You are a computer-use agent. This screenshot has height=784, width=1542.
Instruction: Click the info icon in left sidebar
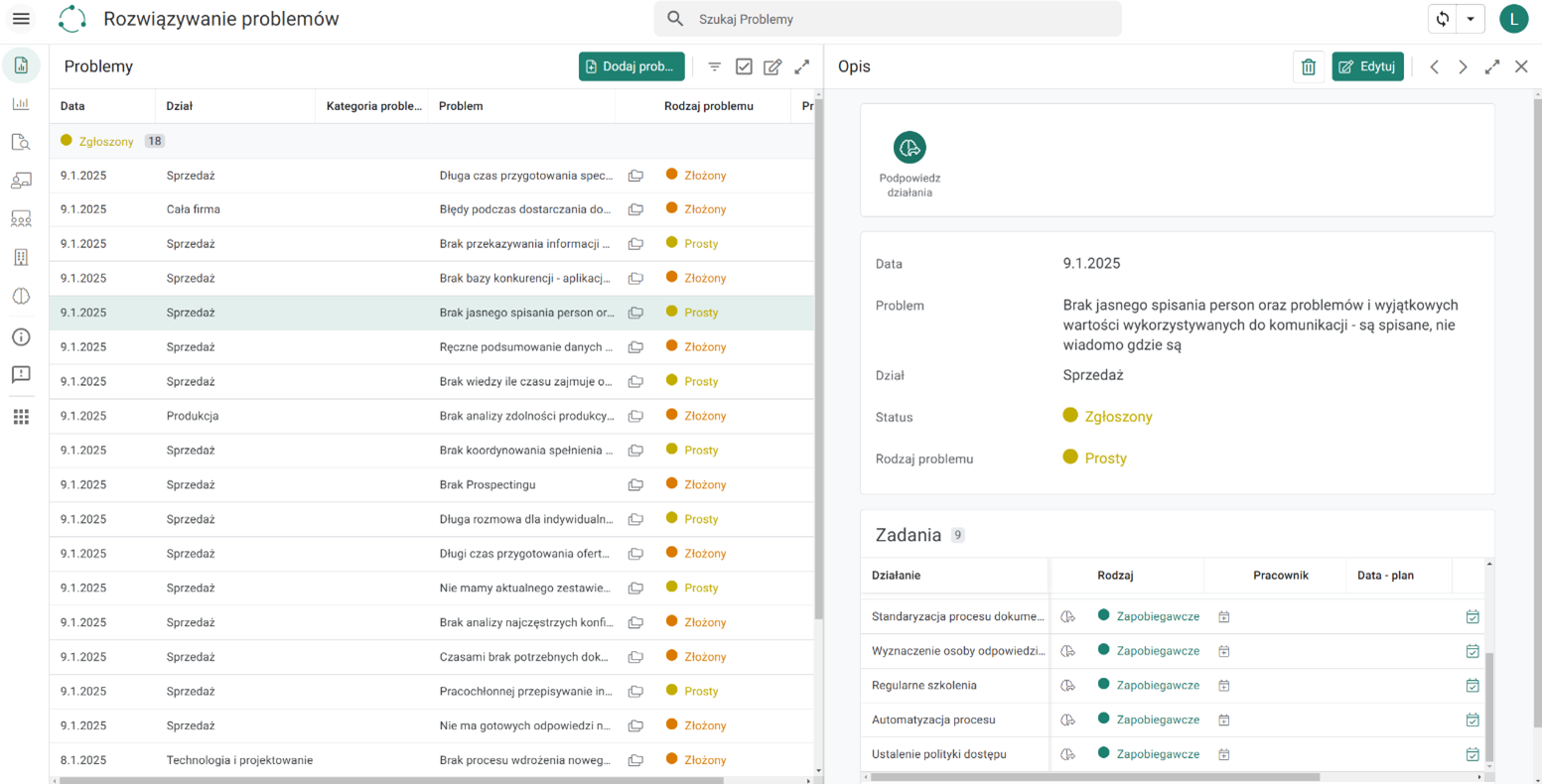21,337
